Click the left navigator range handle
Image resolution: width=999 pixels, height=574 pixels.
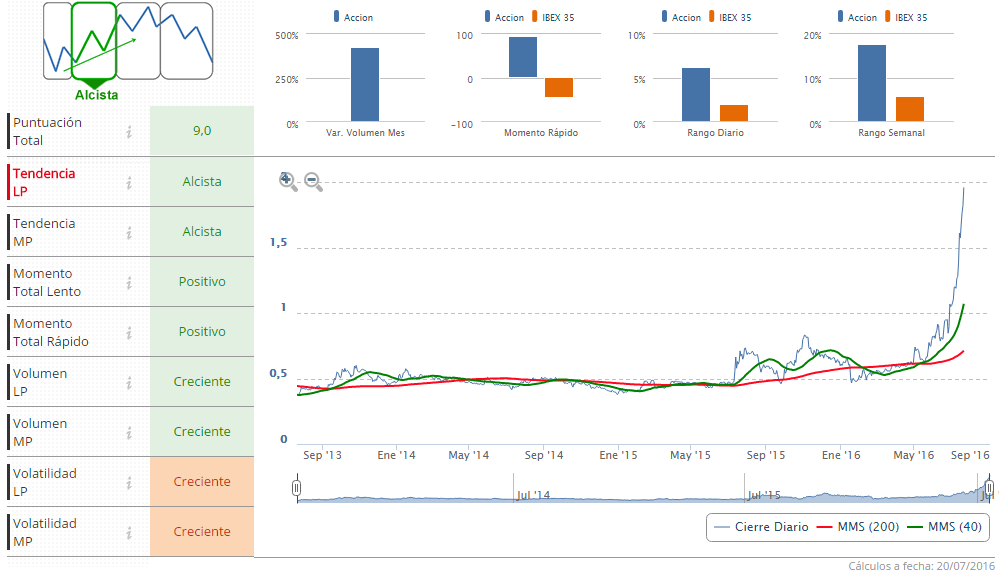click(x=296, y=488)
